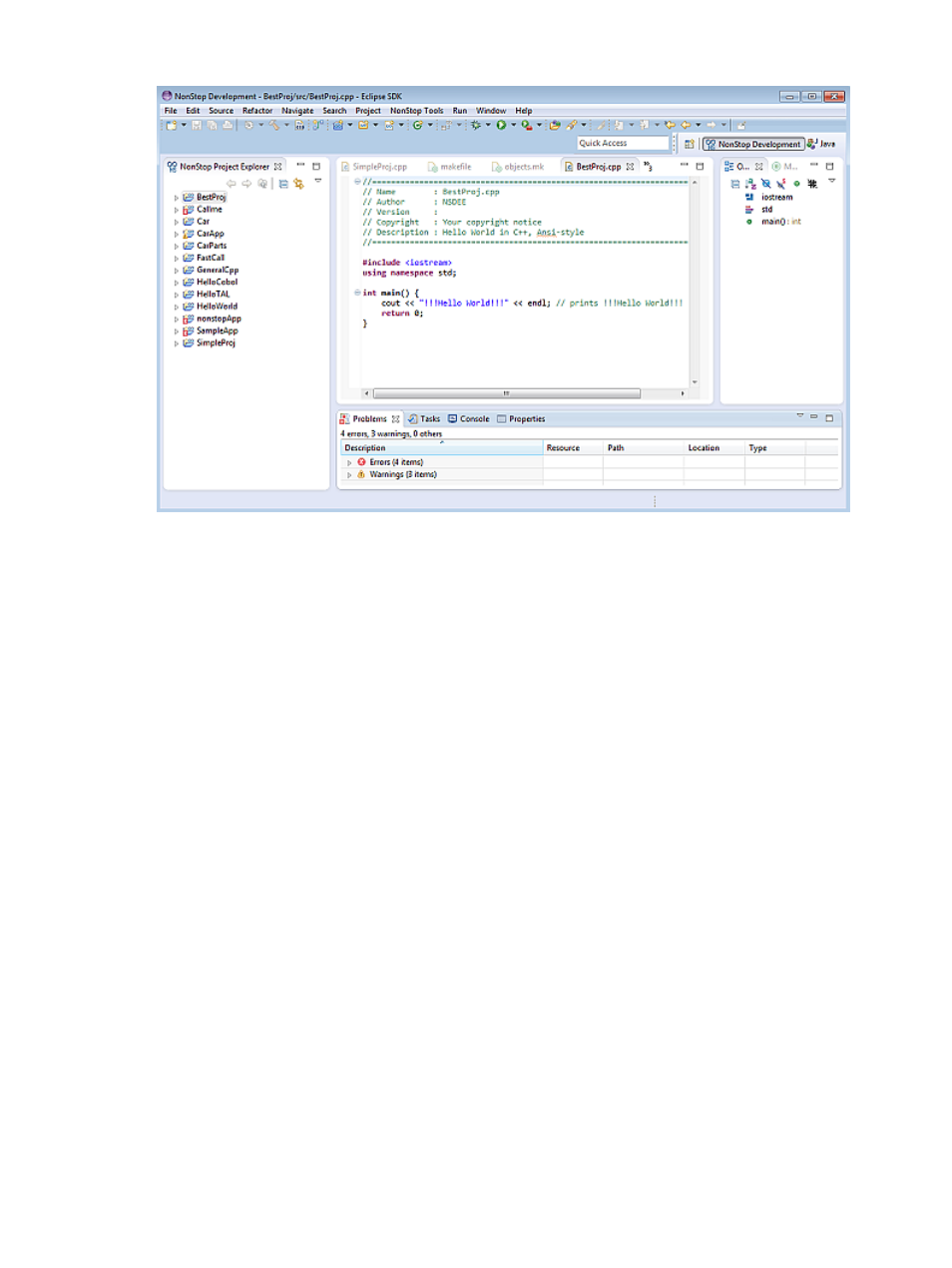Screen dimensions: 952x1268
Task: Open the Properties tab
Action: pos(521,419)
